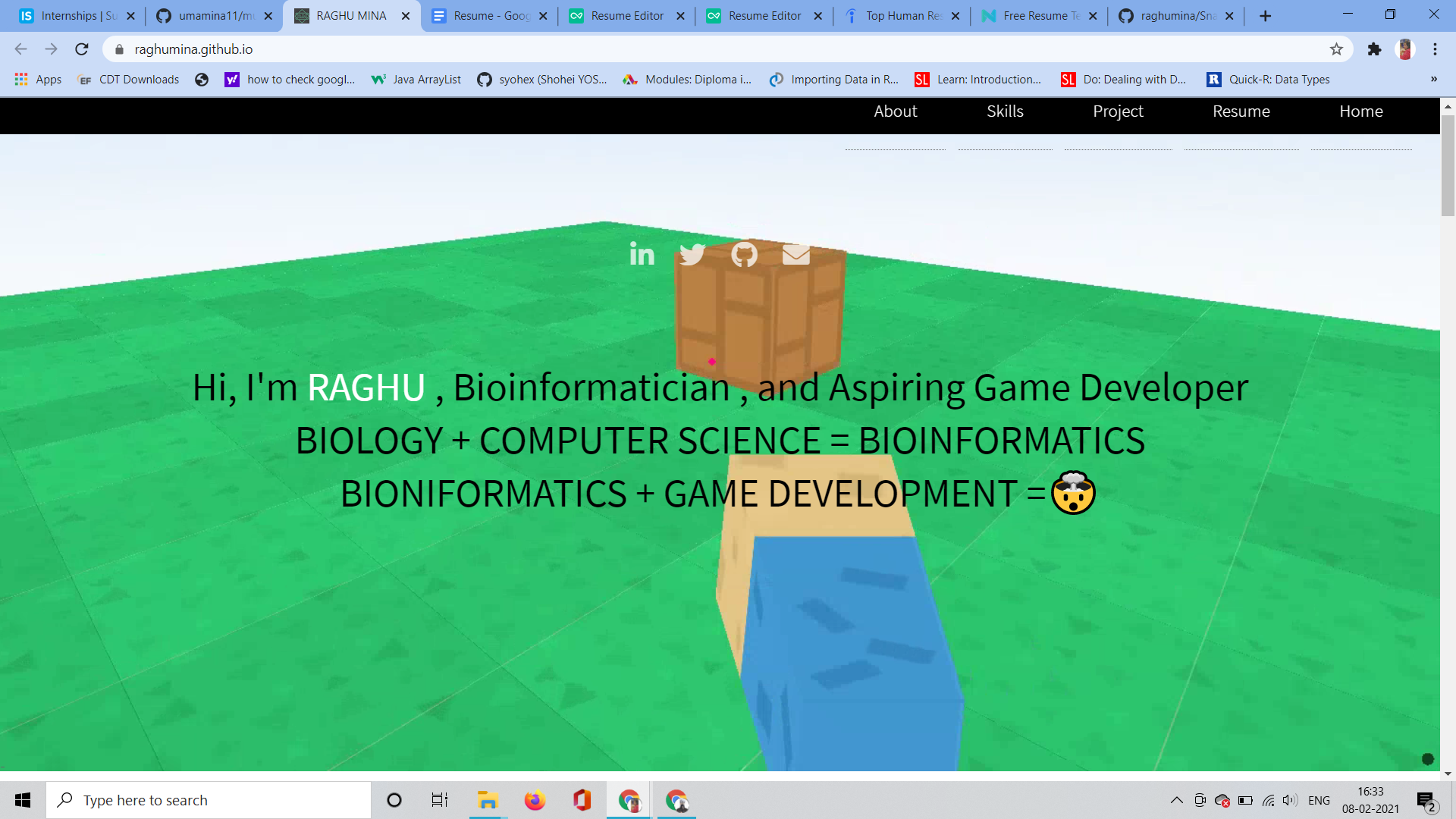
Task: Open File Explorer in taskbar
Action: (x=487, y=800)
